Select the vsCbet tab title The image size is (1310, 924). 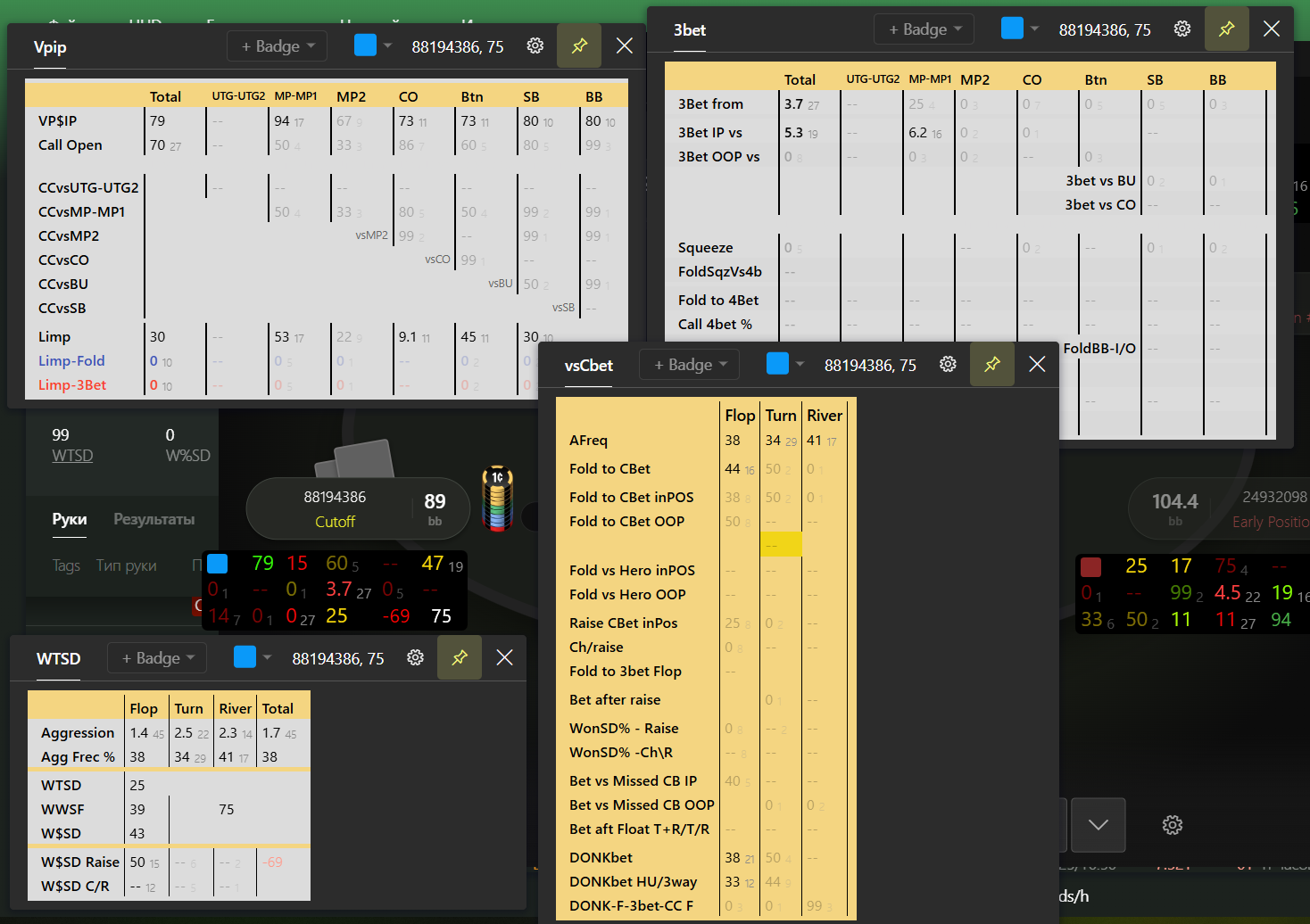pyautogui.click(x=589, y=365)
